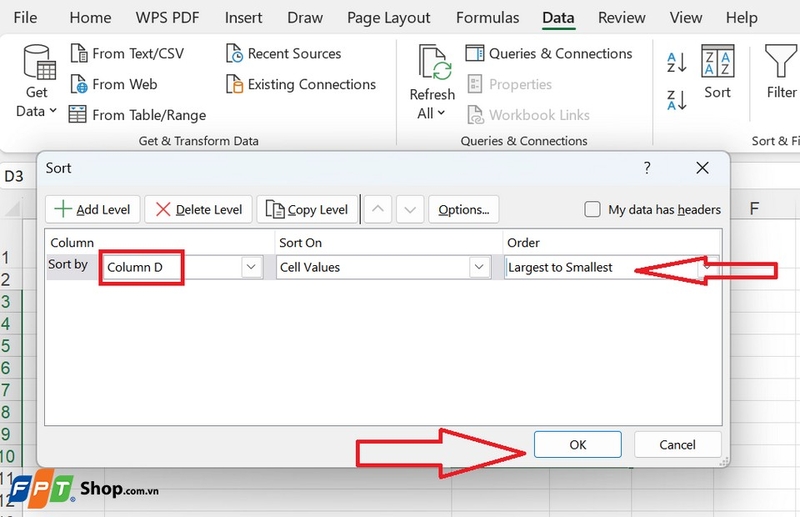Add Level in Sort dialog
Screen dimensions: 800x517
click(x=92, y=209)
